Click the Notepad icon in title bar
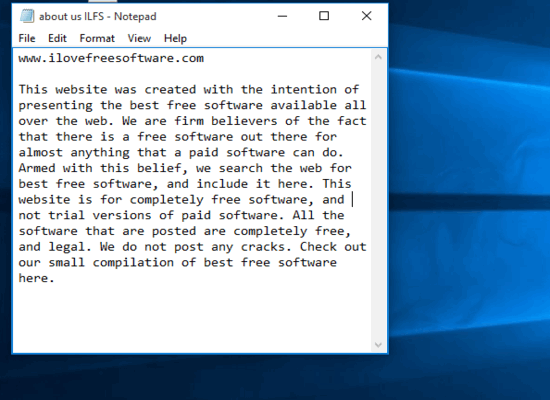 [27, 16]
